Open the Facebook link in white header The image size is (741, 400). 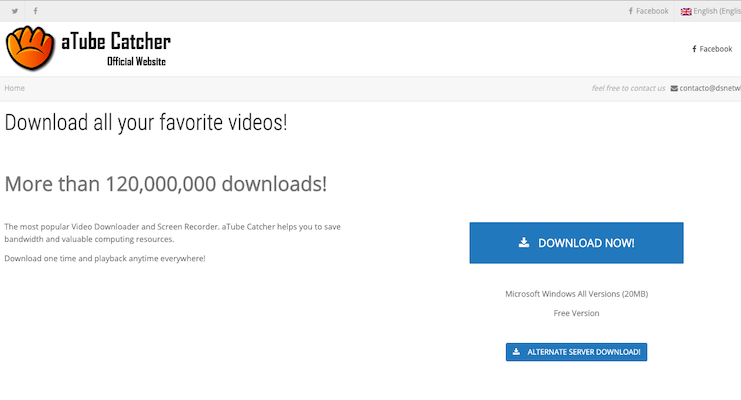712,49
